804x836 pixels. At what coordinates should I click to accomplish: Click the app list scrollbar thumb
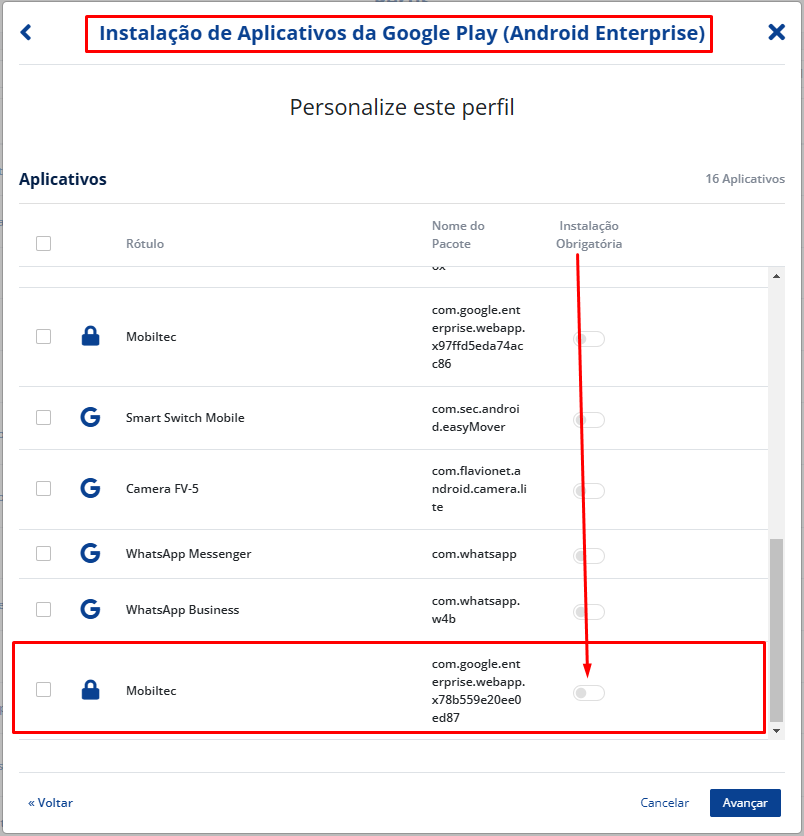click(x=776, y=630)
